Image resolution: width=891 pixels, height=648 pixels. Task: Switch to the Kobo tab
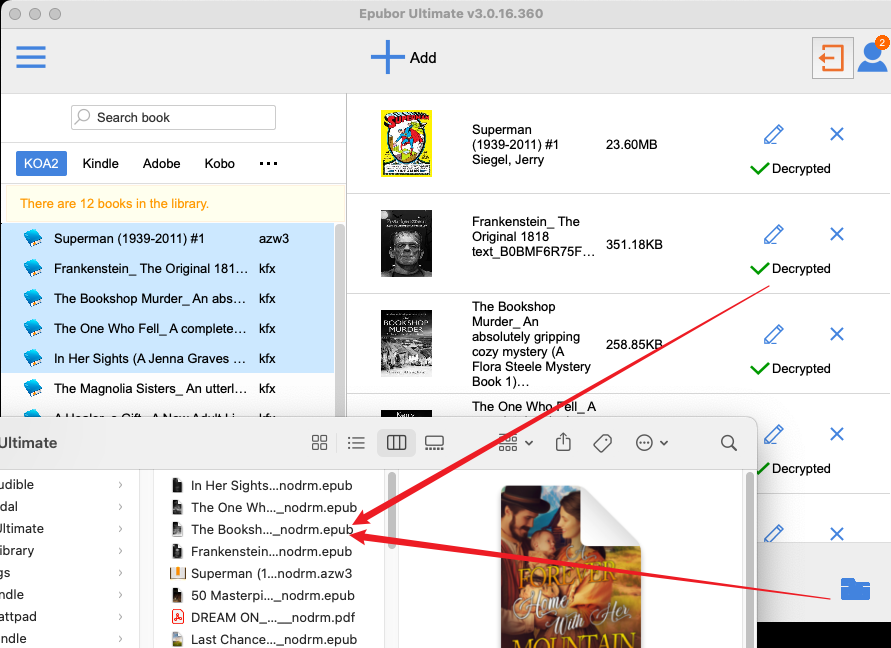pyautogui.click(x=219, y=163)
